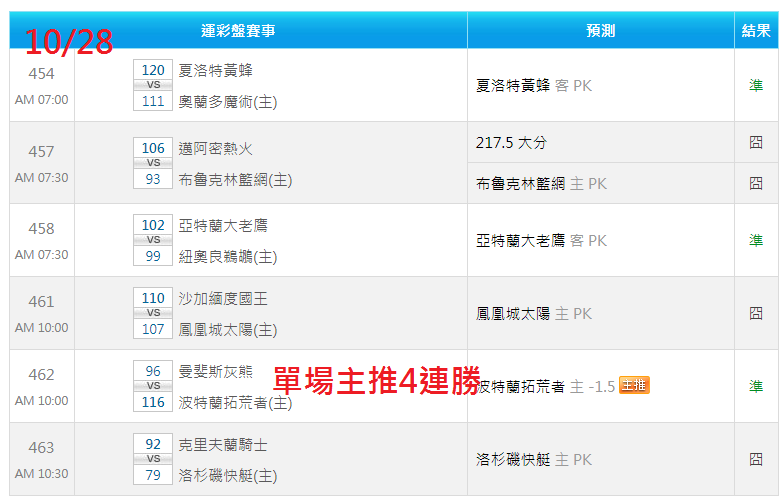Click the 囧 result for 布魯克林籃網 主 PK
Image resolution: width=784 pixels, height=500 pixels.
tap(756, 184)
